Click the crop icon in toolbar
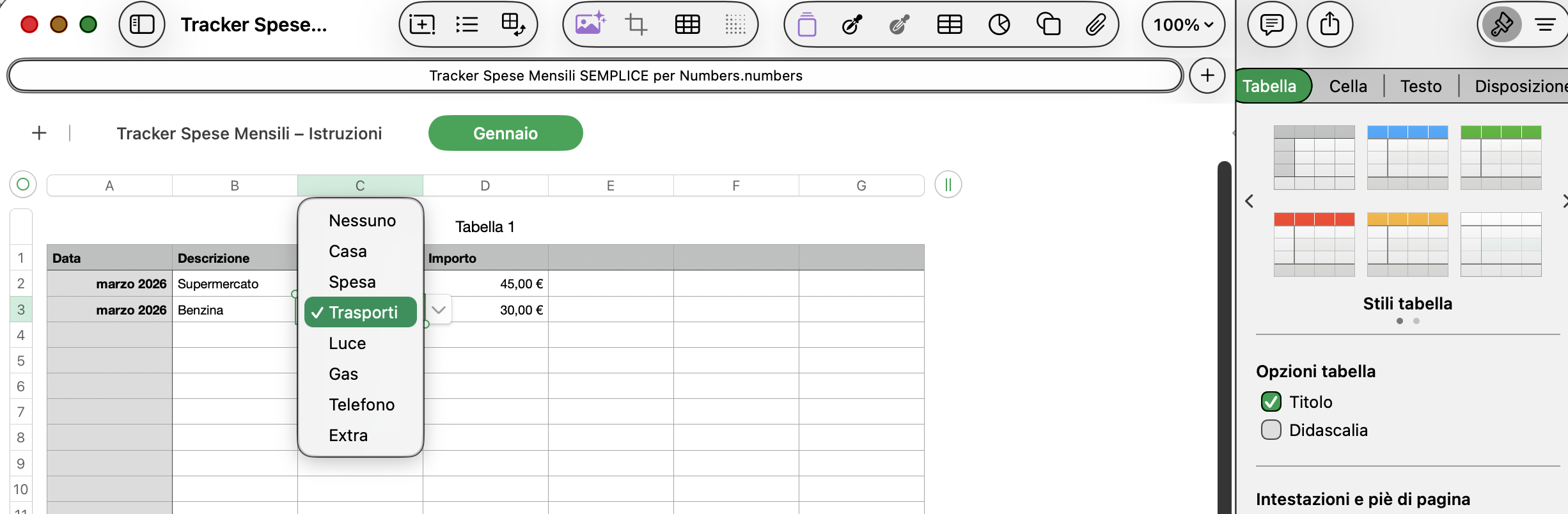The width and height of the screenshot is (1568, 514). tap(636, 25)
